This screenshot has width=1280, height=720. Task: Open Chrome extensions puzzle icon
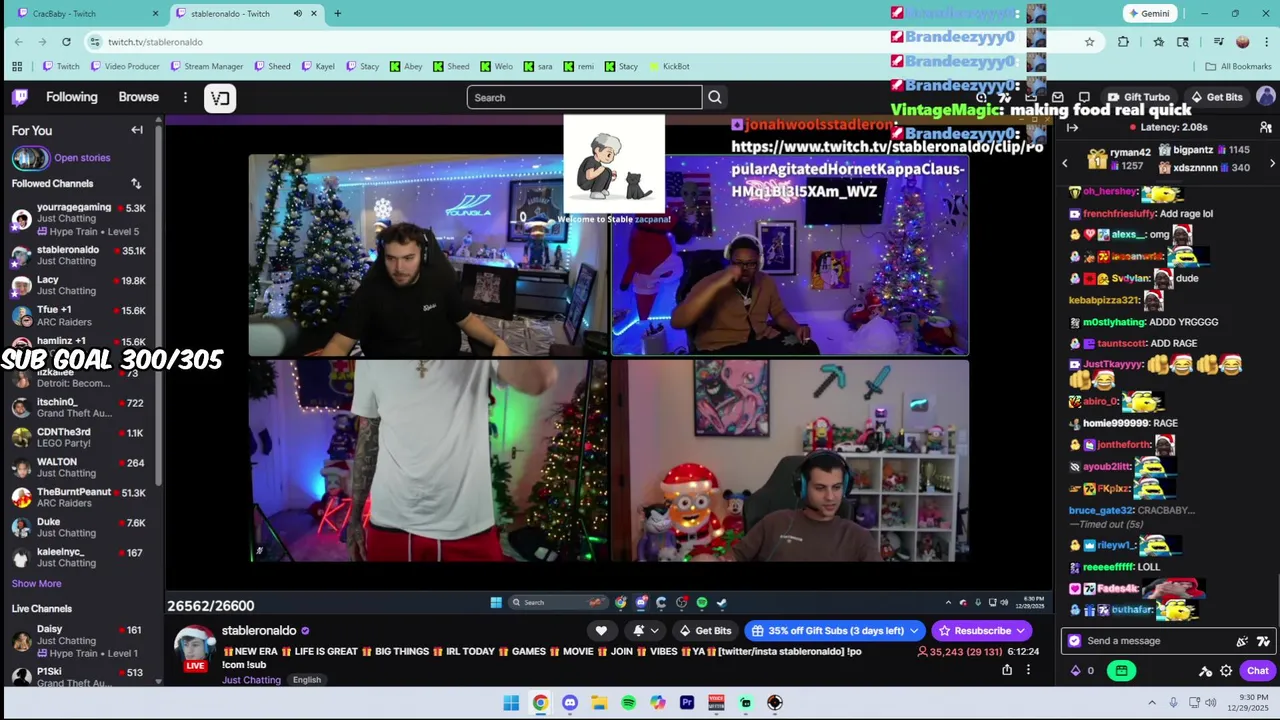click(x=1123, y=42)
